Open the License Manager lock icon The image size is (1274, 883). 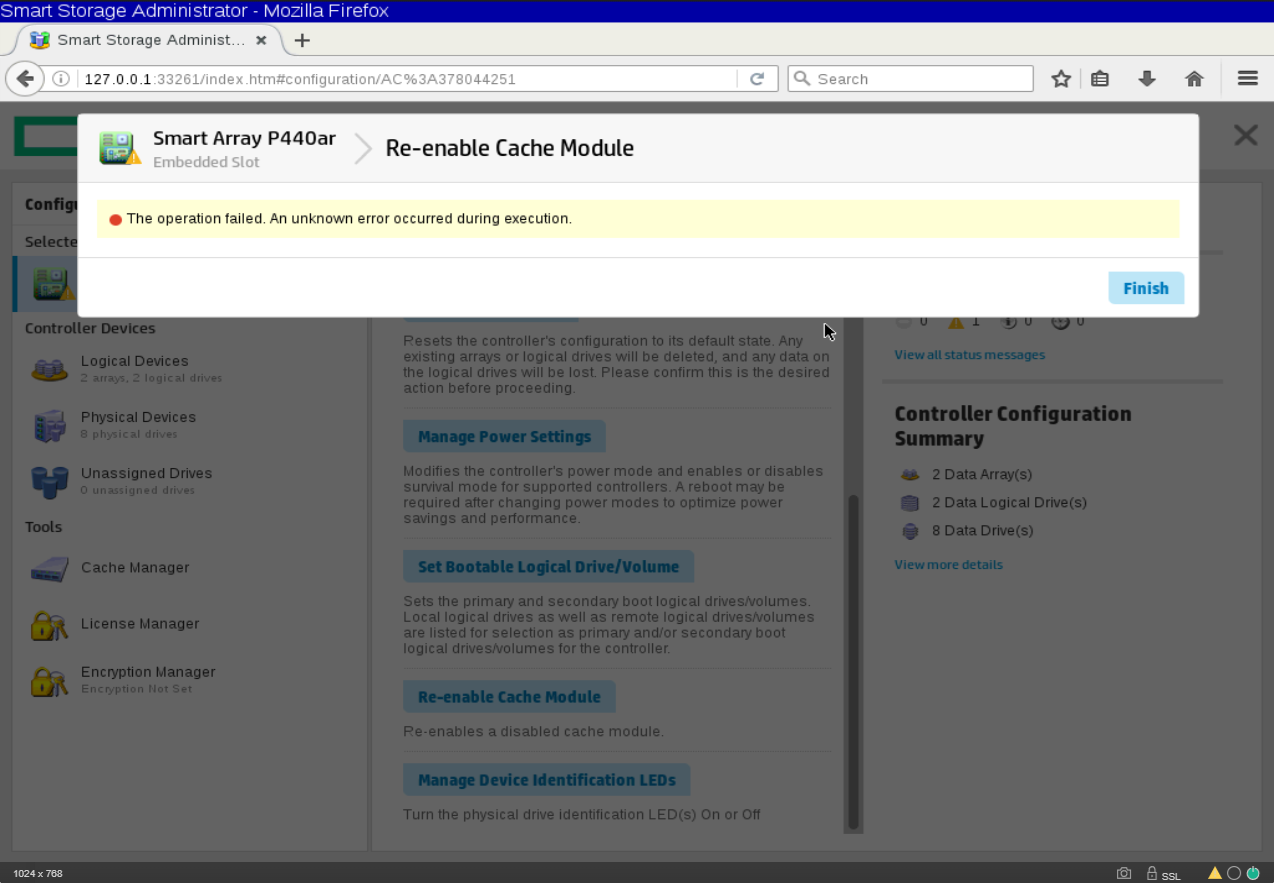tap(49, 625)
